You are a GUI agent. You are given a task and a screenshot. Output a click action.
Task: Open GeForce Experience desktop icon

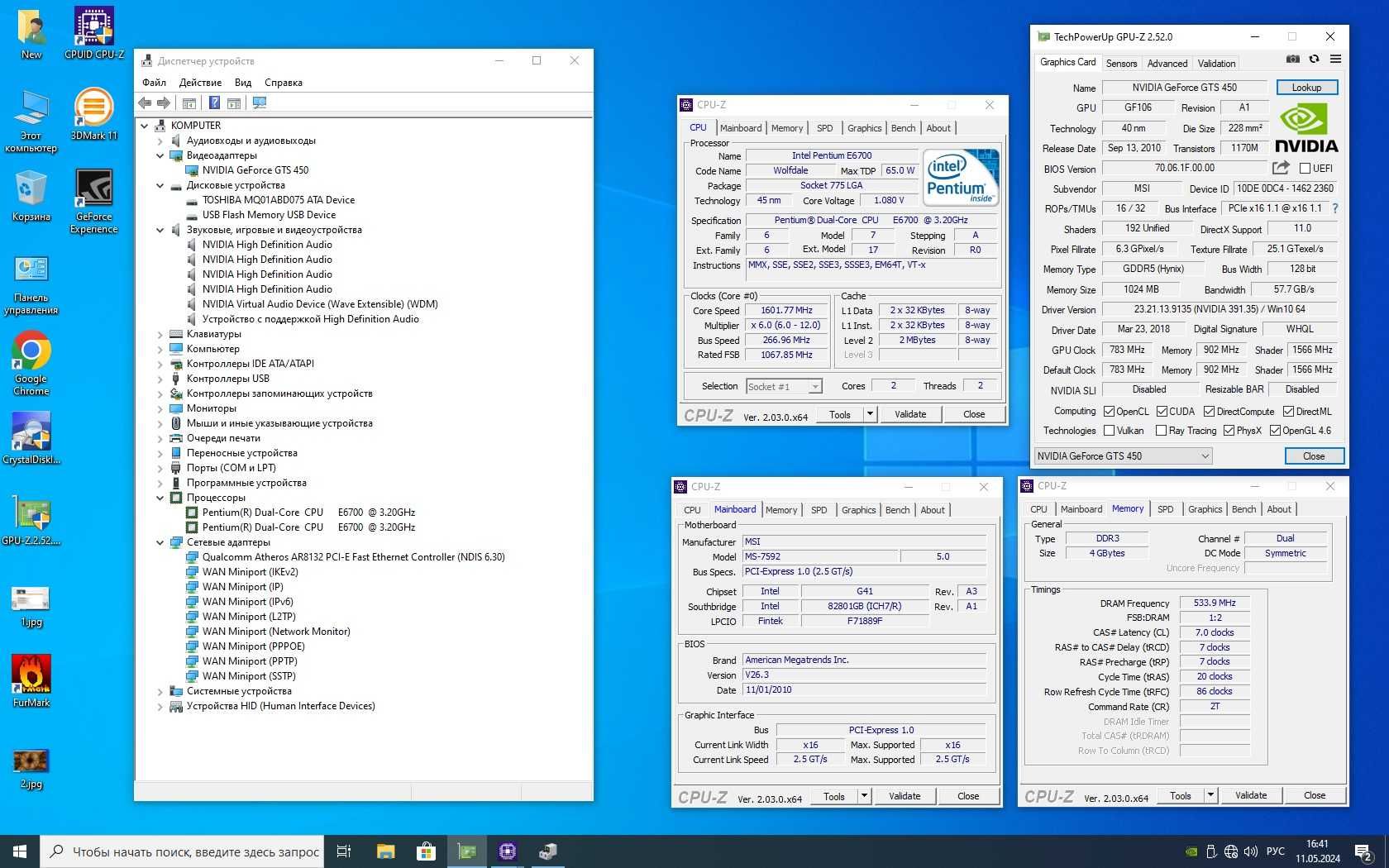pos(93,202)
